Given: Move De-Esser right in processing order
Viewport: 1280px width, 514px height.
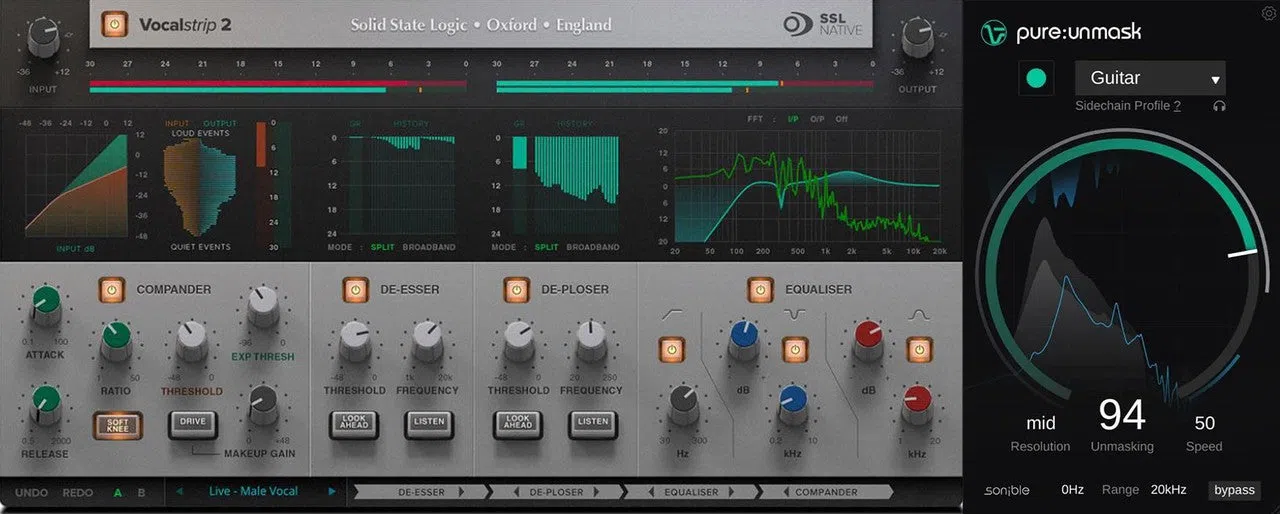Looking at the screenshot, I should (460, 492).
